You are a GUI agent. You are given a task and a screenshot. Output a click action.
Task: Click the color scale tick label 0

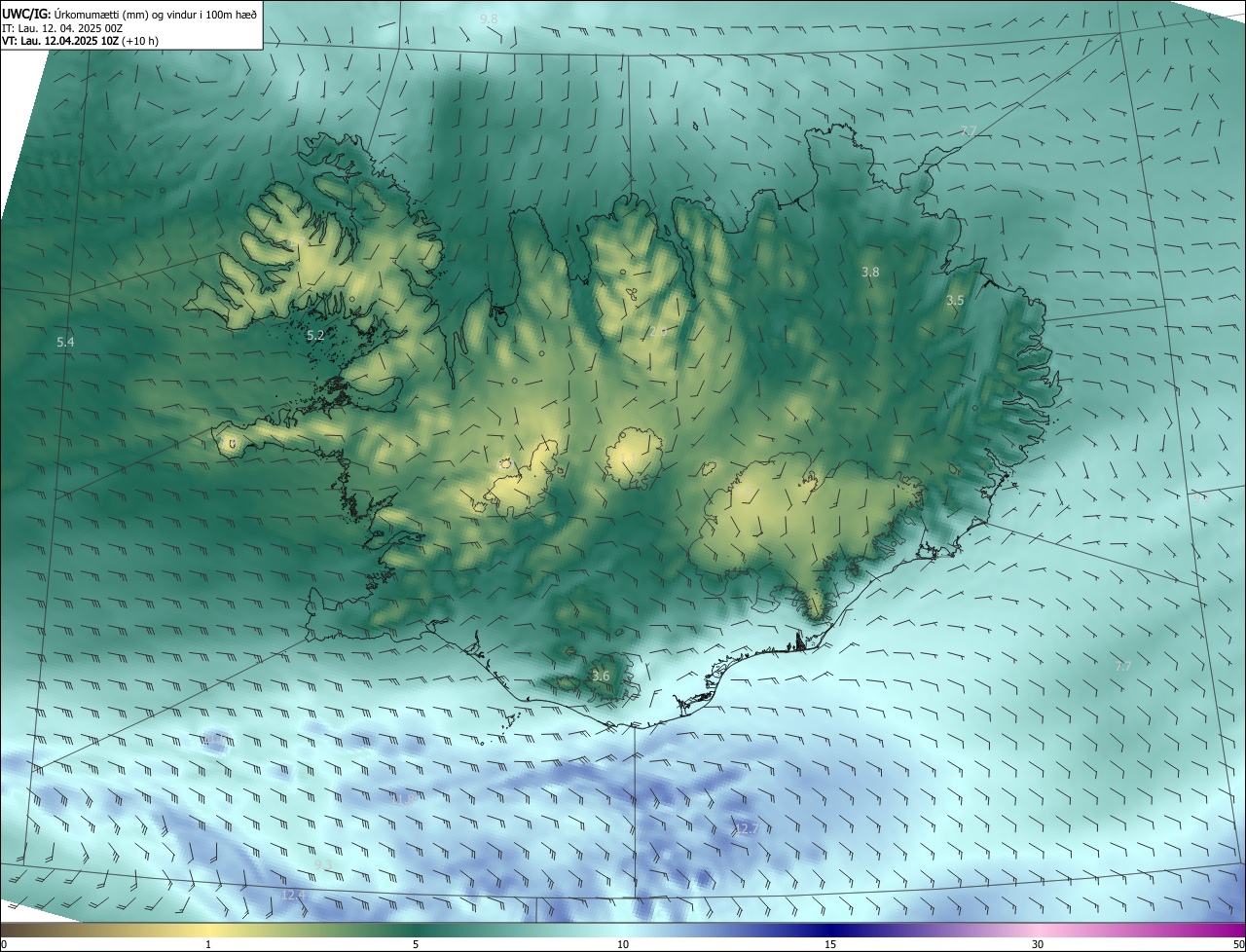[x=4, y=944]
